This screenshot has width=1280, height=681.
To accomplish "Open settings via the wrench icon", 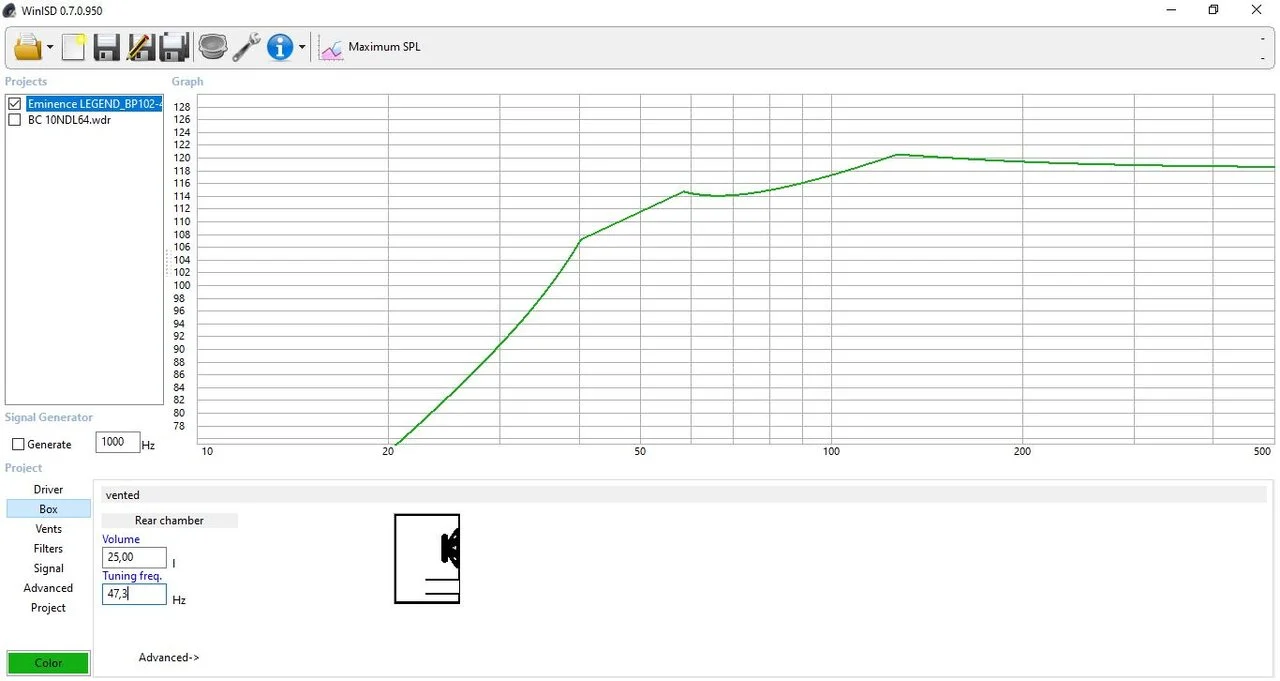I will tap(246, 47).
